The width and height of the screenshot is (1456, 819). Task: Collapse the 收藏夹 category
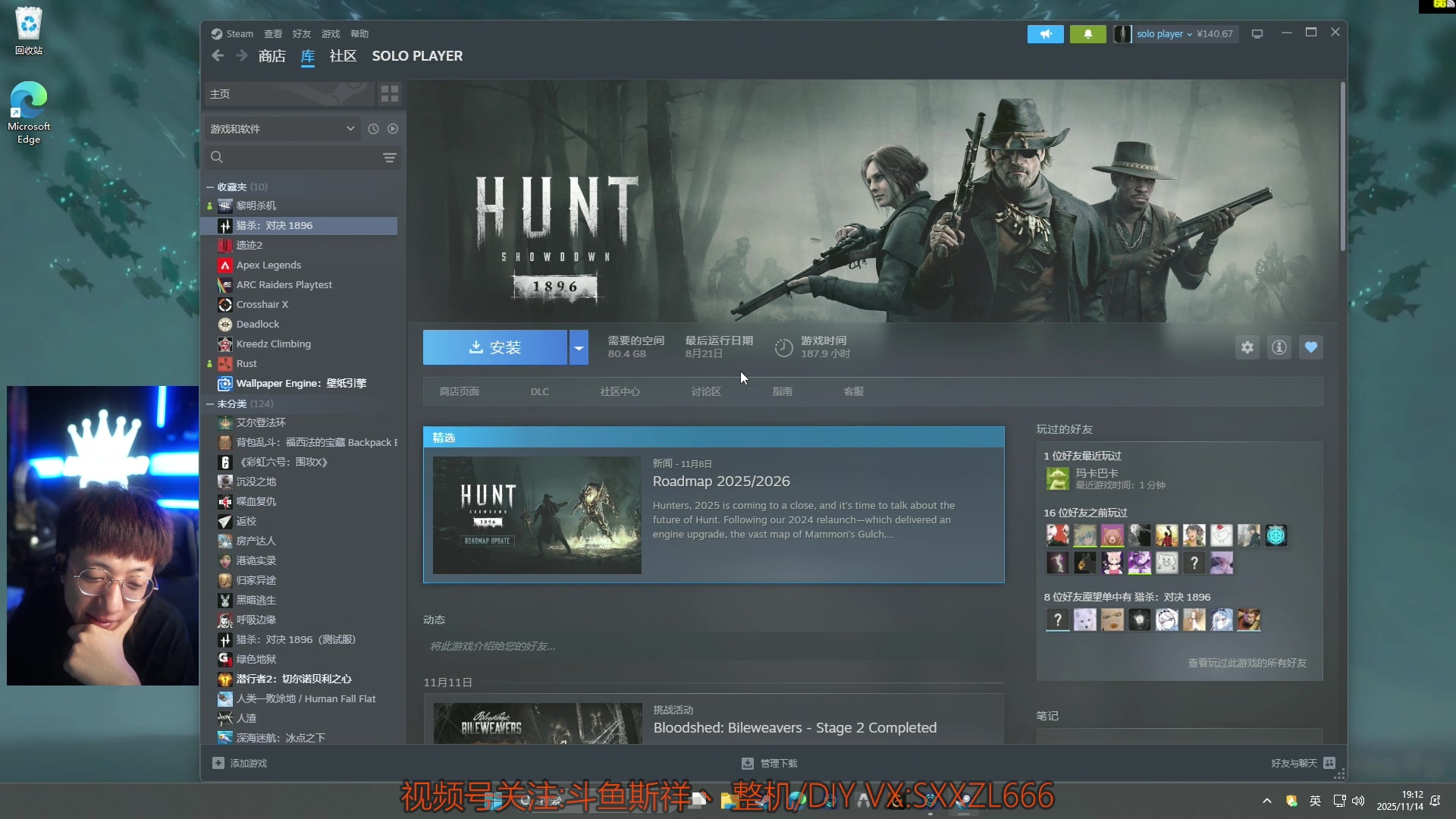pyautogui.click(x=210, y=187)
